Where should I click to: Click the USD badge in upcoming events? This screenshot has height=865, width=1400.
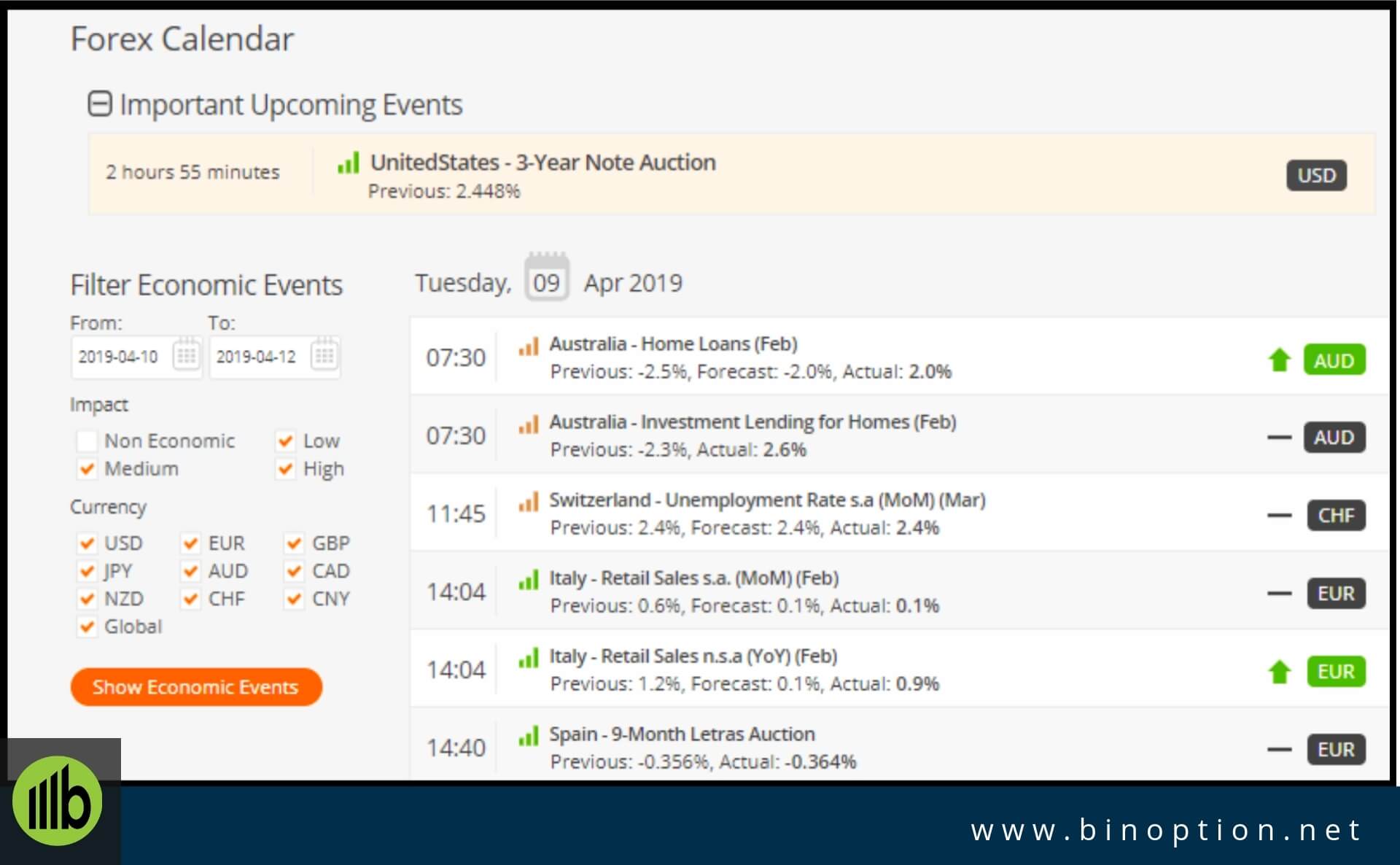1316,176
